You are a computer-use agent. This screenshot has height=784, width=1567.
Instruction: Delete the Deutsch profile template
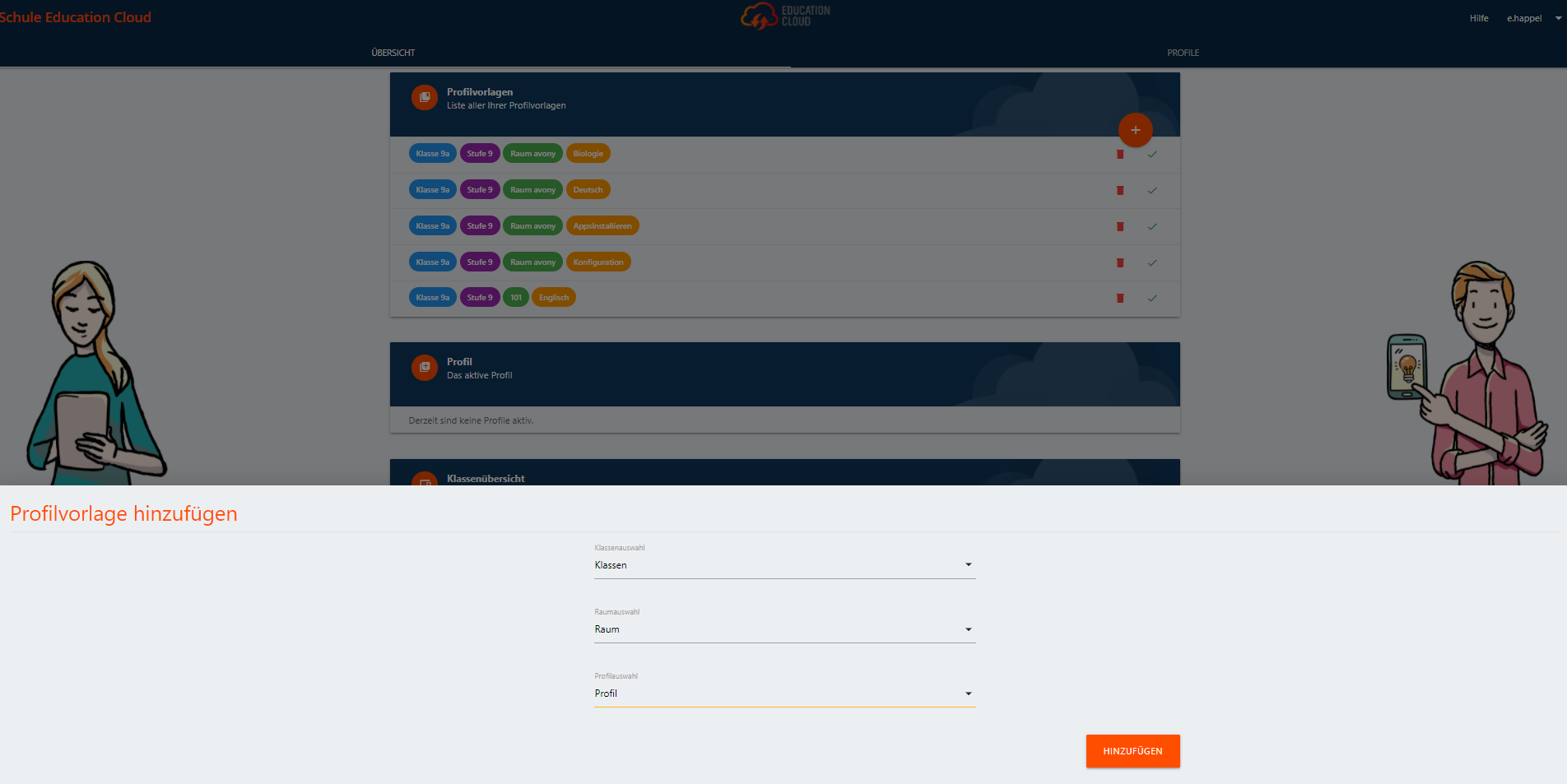click(1119, 191)
